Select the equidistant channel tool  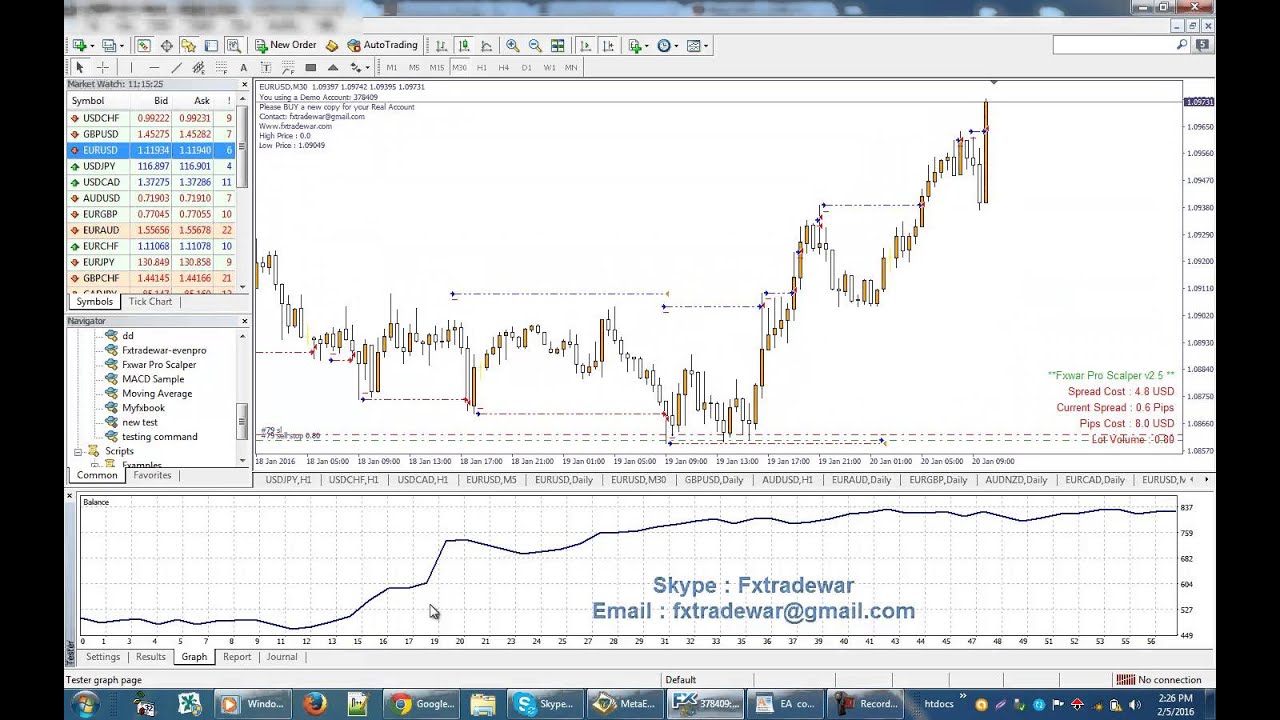198,68
